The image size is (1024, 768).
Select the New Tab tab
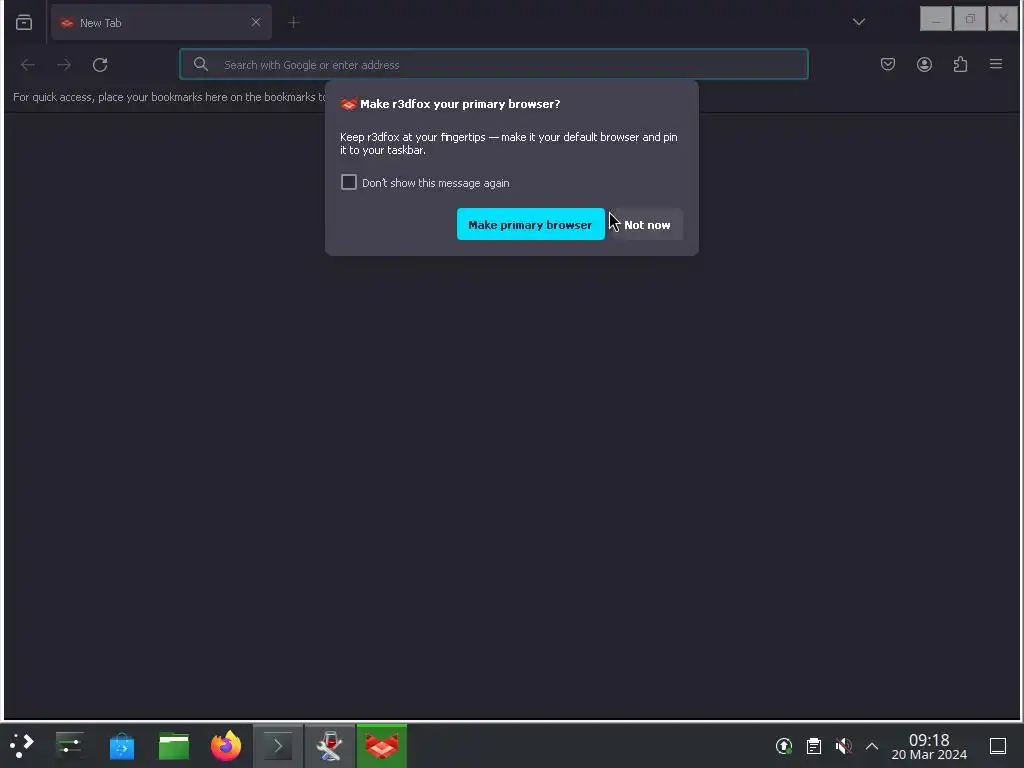161,22
